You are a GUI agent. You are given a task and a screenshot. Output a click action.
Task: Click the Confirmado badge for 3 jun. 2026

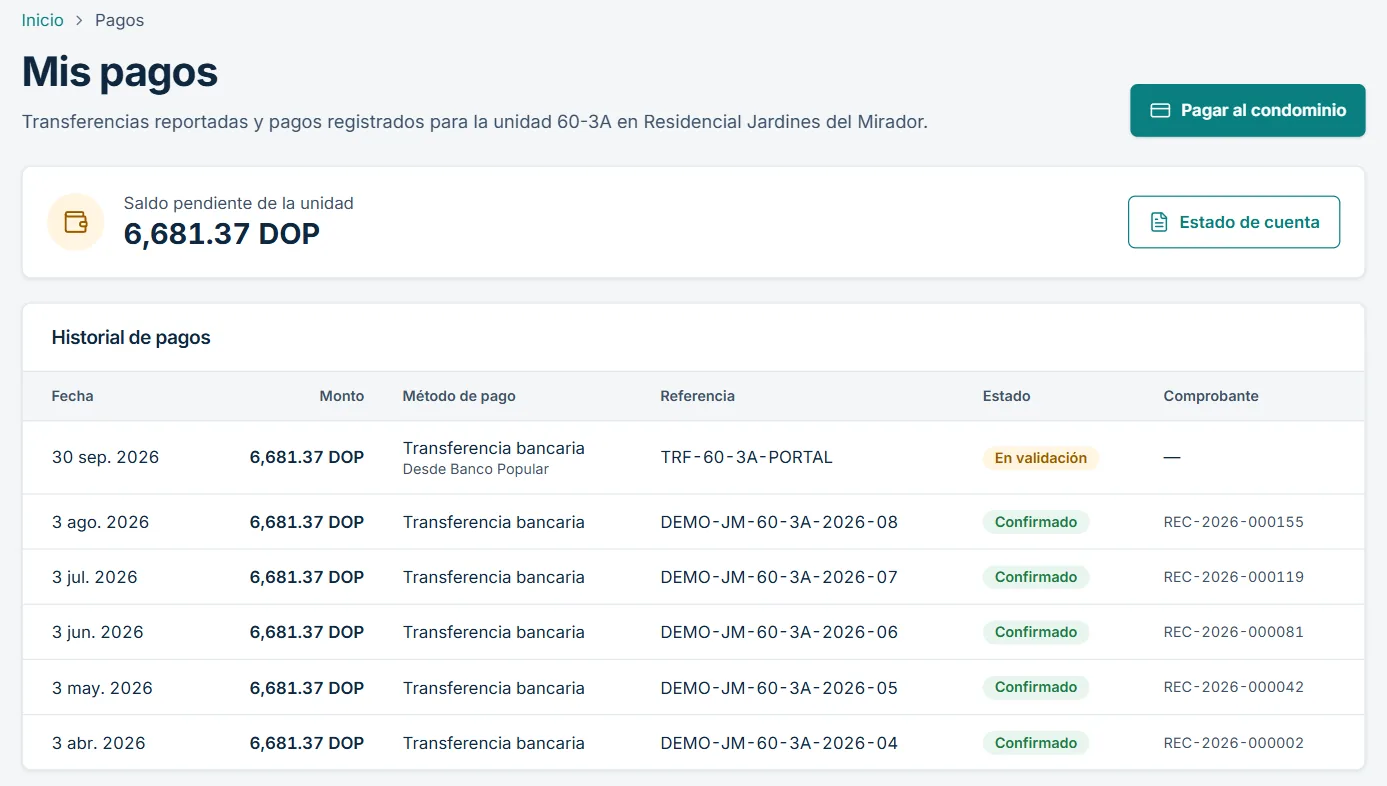tap(1036, 632)
